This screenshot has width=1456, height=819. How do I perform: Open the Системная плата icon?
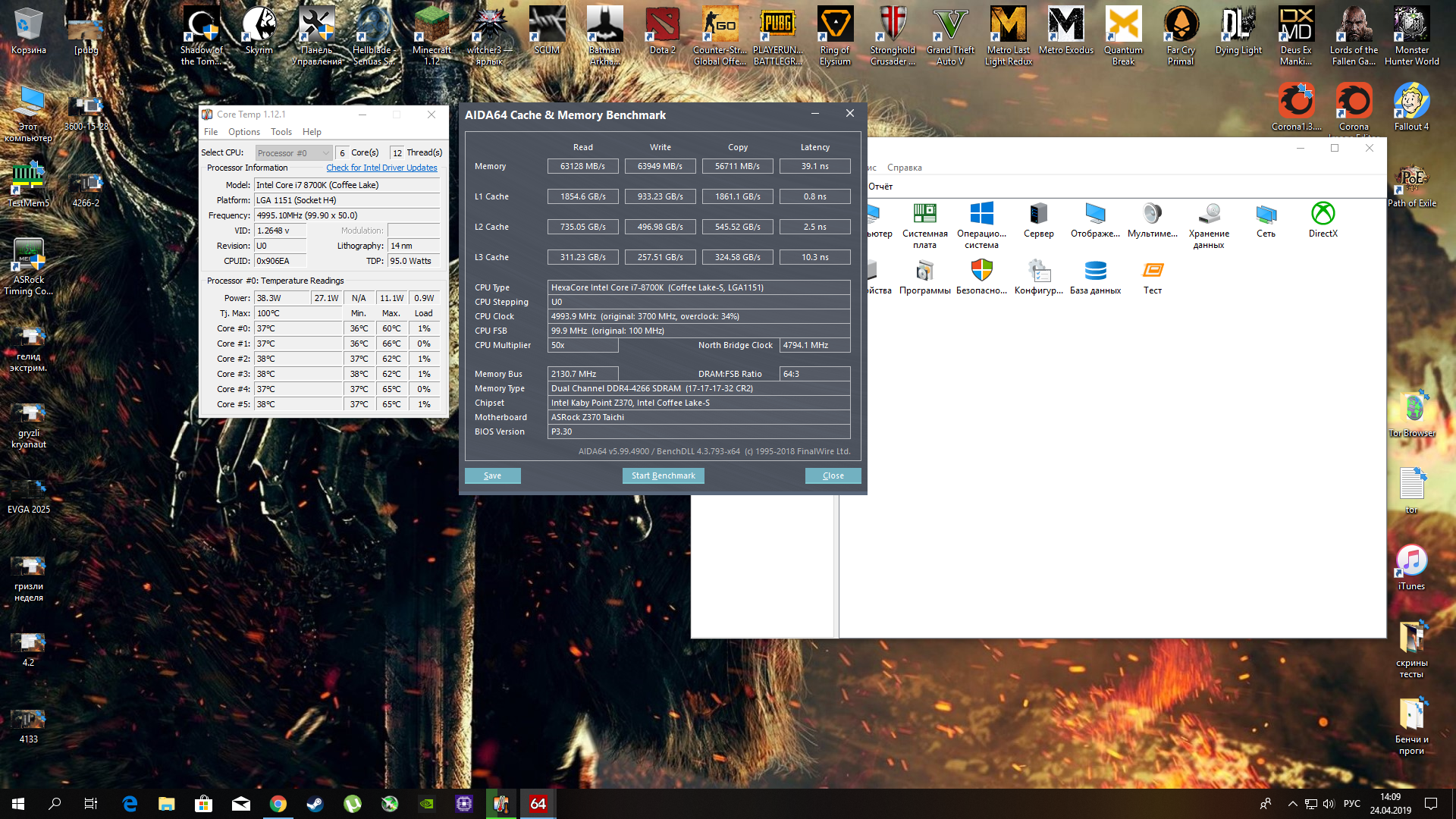(x=924, y=214)
